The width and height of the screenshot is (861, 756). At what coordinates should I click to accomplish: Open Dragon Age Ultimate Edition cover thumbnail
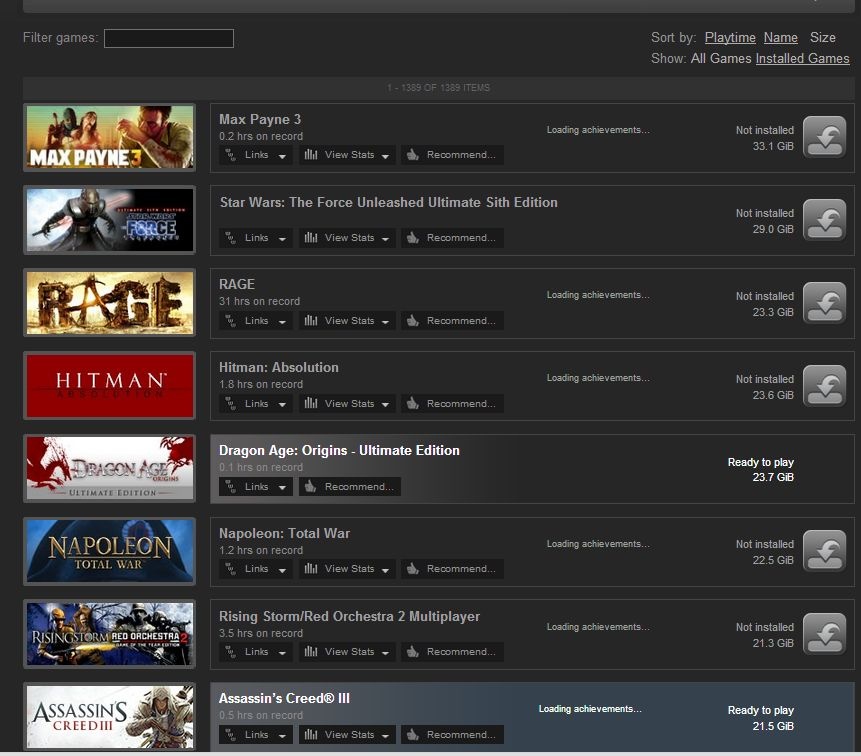[110, 469]
